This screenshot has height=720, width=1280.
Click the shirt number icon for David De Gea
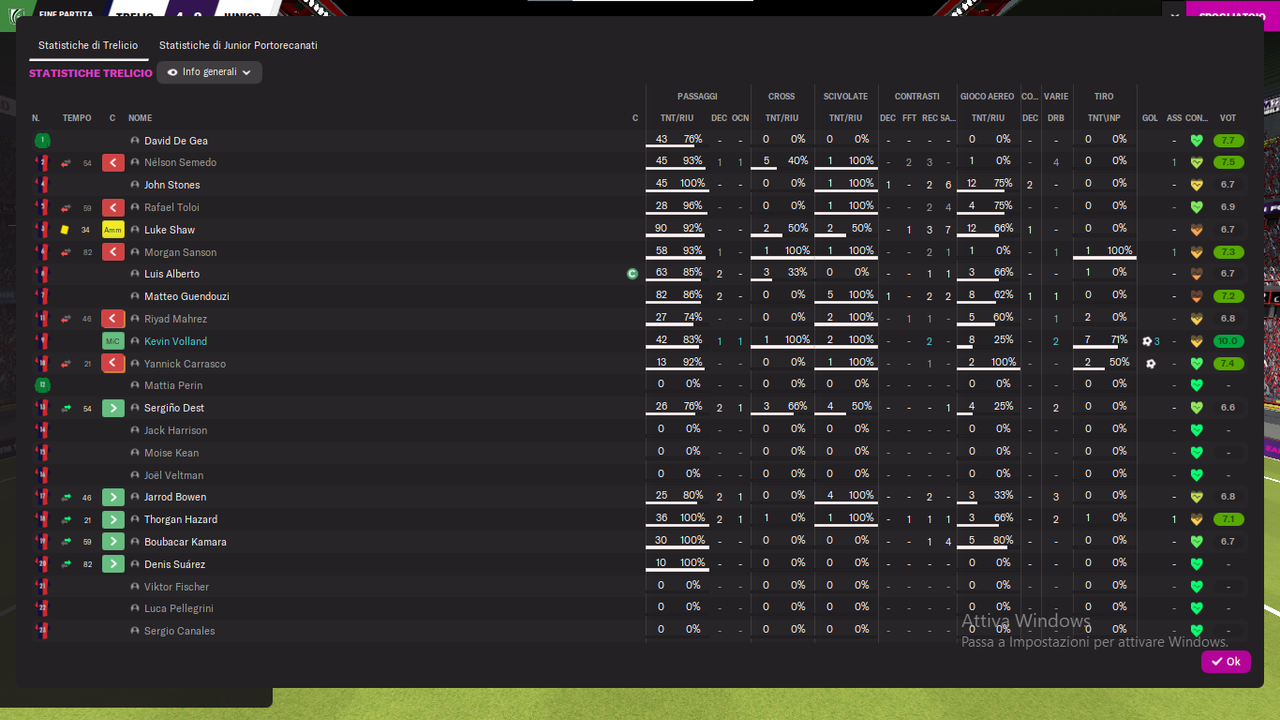(x=42, y=141)
